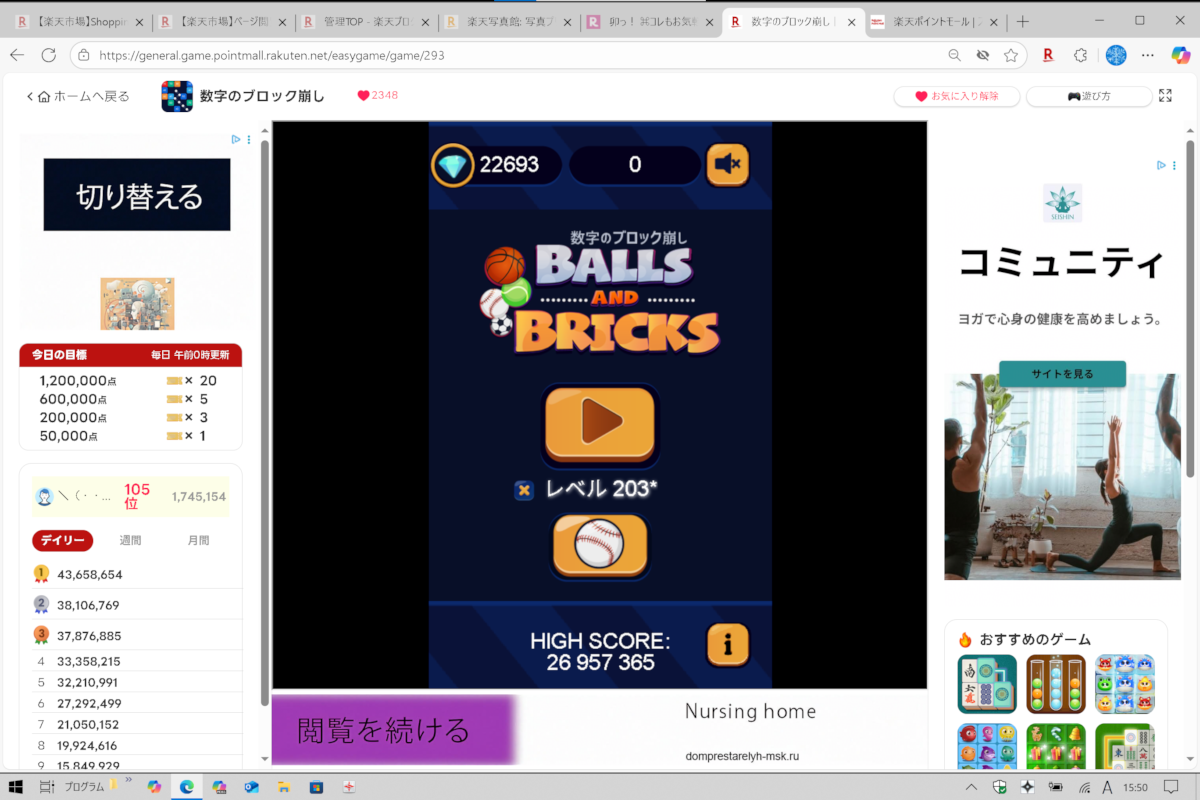Open the browser extensions puzzle icon

coord(1081,56)
